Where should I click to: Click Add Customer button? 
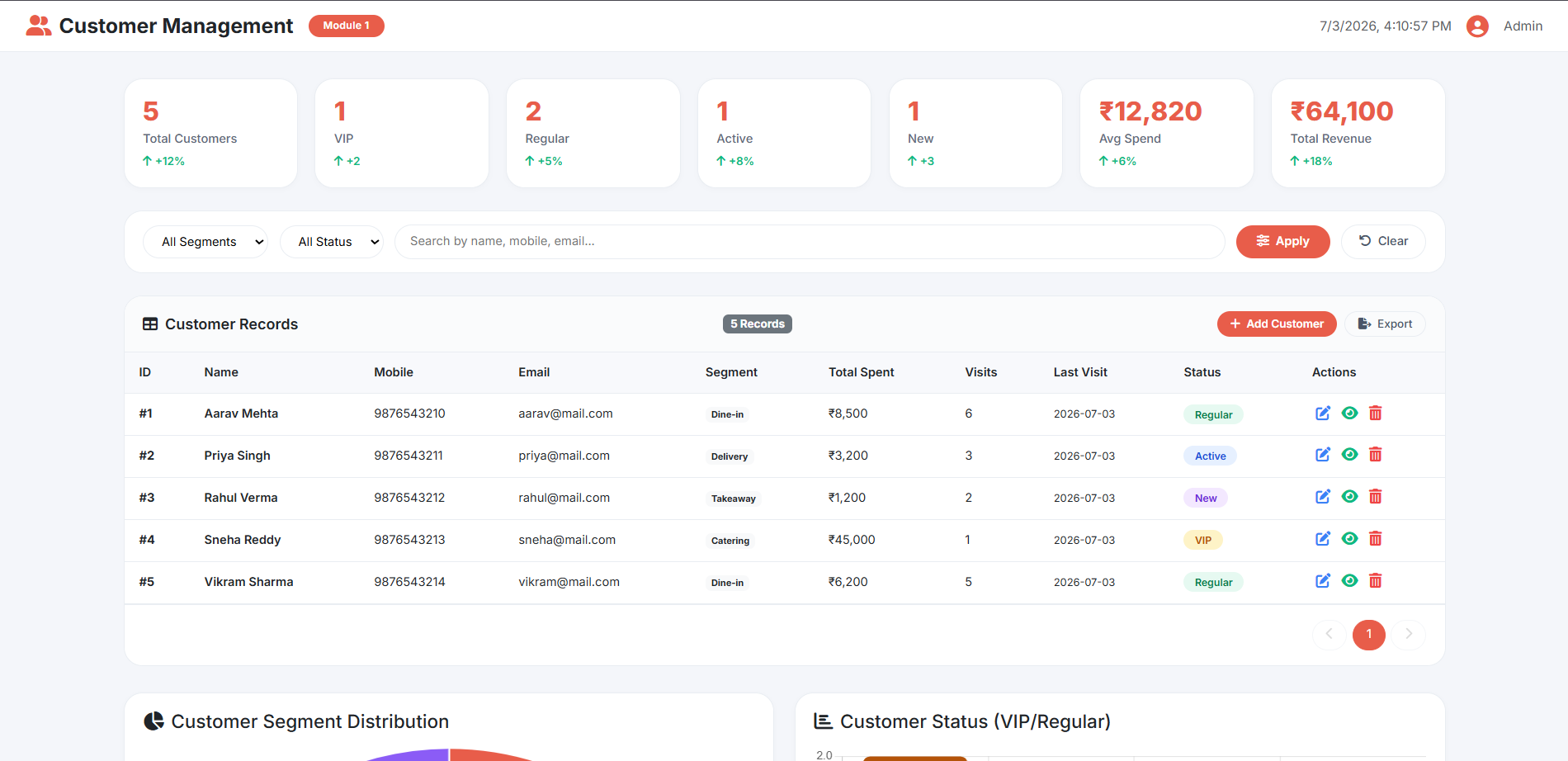click(x=1277, y=324)
